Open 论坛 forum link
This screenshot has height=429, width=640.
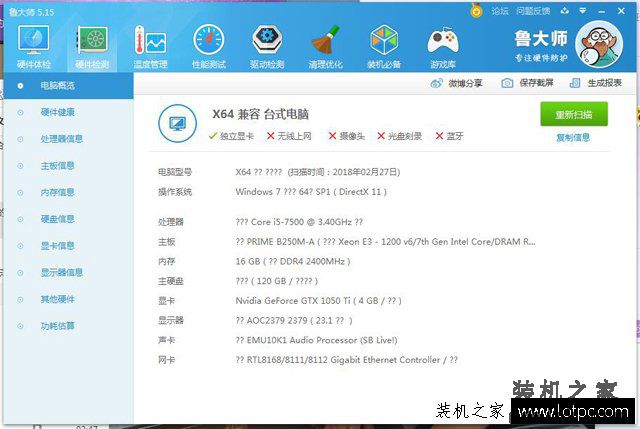[x=500, y=11]
